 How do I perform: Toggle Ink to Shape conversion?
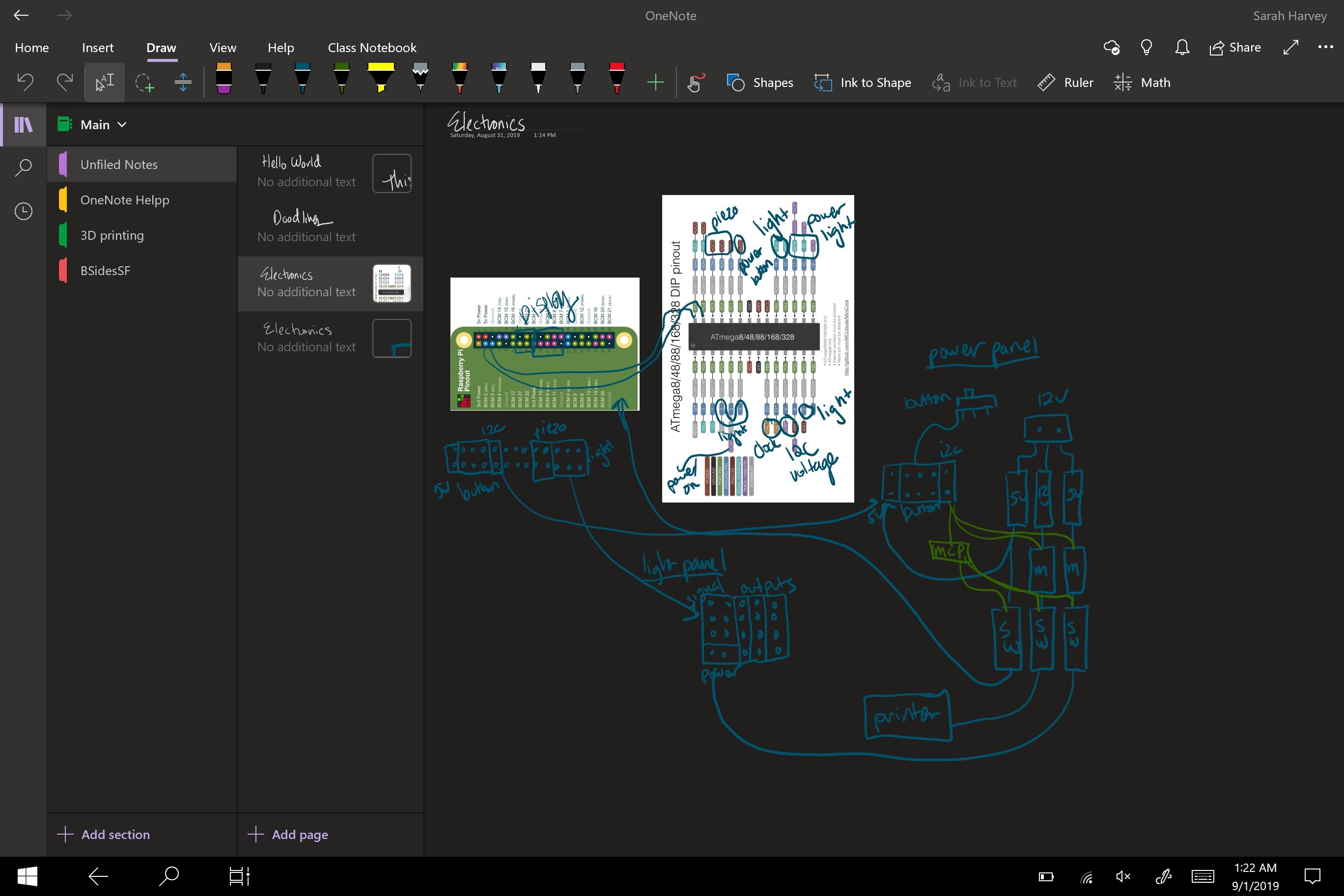click(x=862, y=83)
